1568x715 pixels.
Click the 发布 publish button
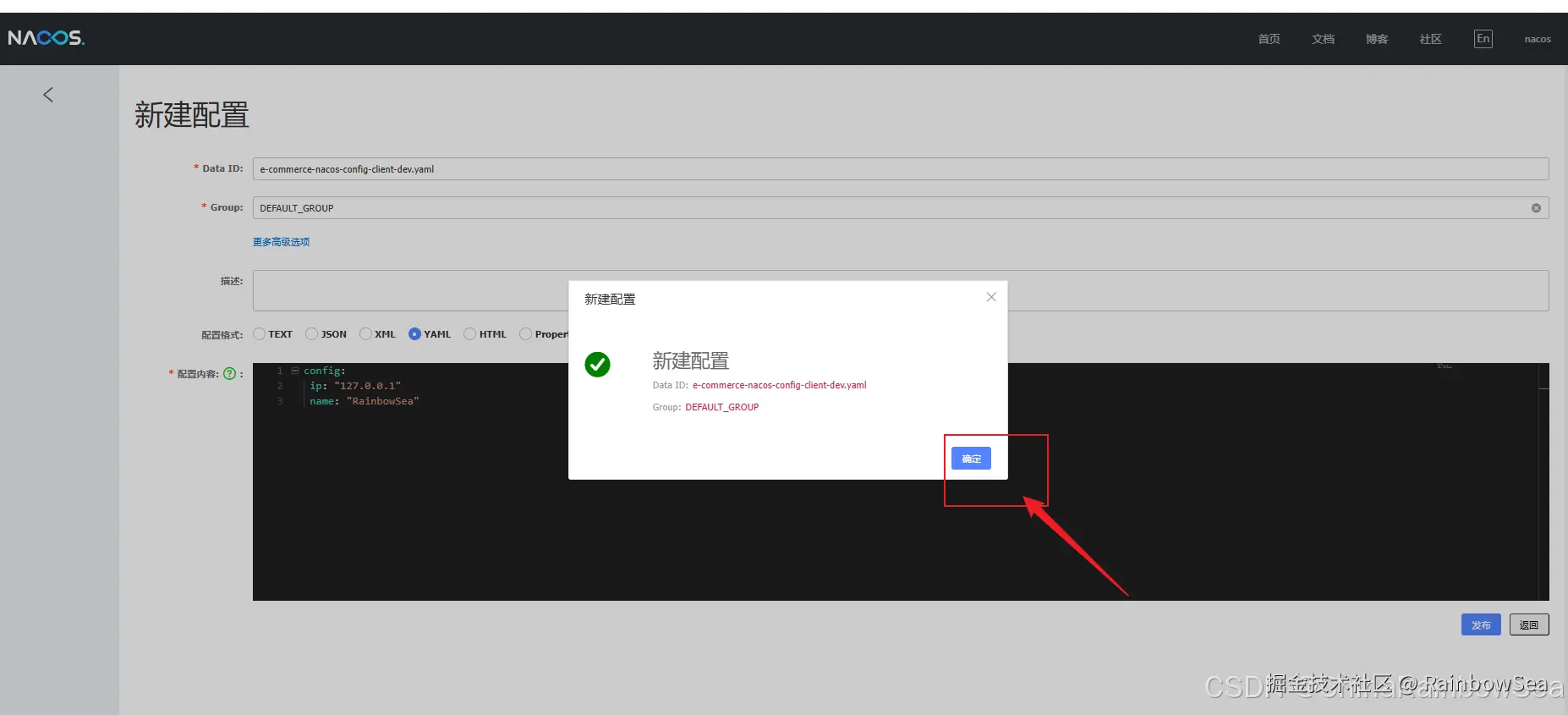pos(1481,625)
